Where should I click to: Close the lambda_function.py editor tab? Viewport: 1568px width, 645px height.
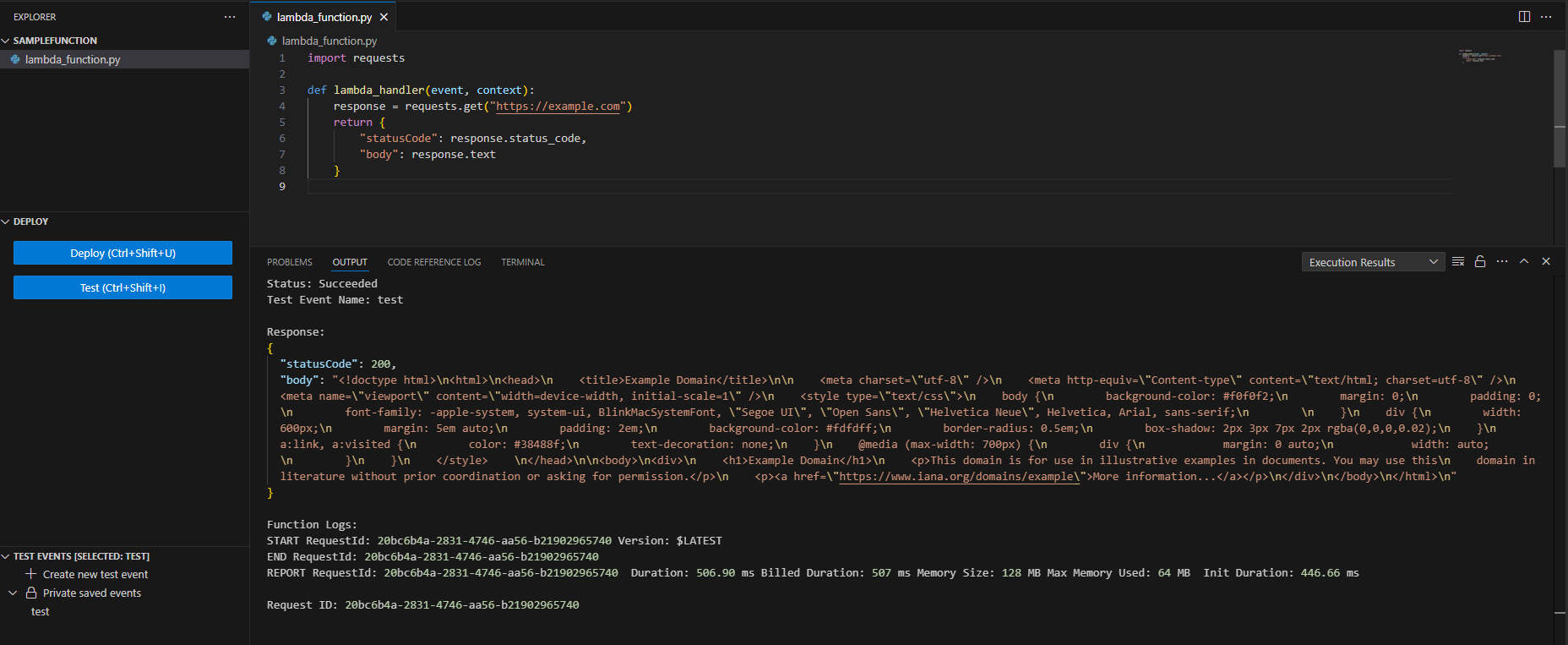[x=384, y=17]
